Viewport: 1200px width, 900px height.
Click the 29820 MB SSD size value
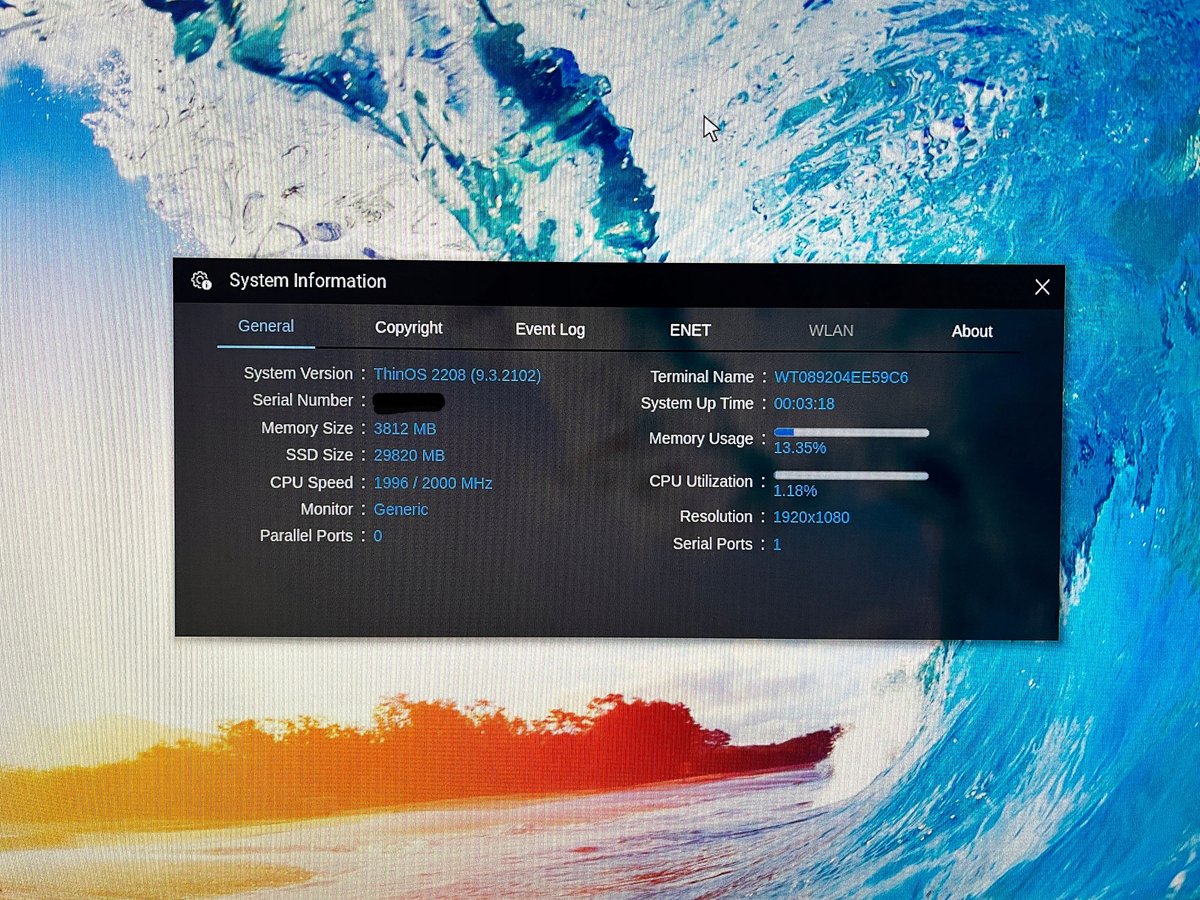coord(408,455)
